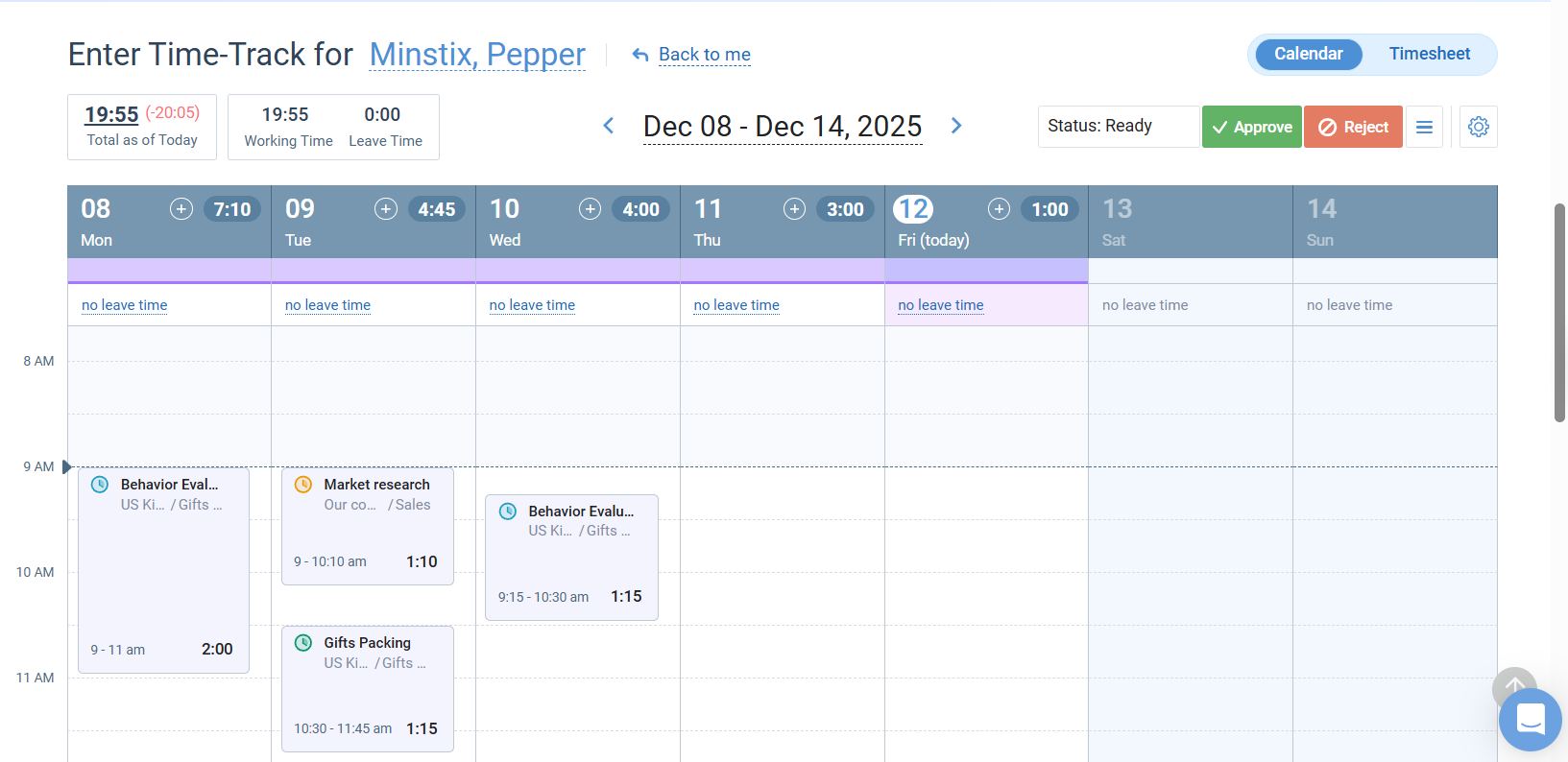This screenshot has width=1568, height=762.
Task: Click the add time plus icon for Monday 08
Action: point(181,209)
